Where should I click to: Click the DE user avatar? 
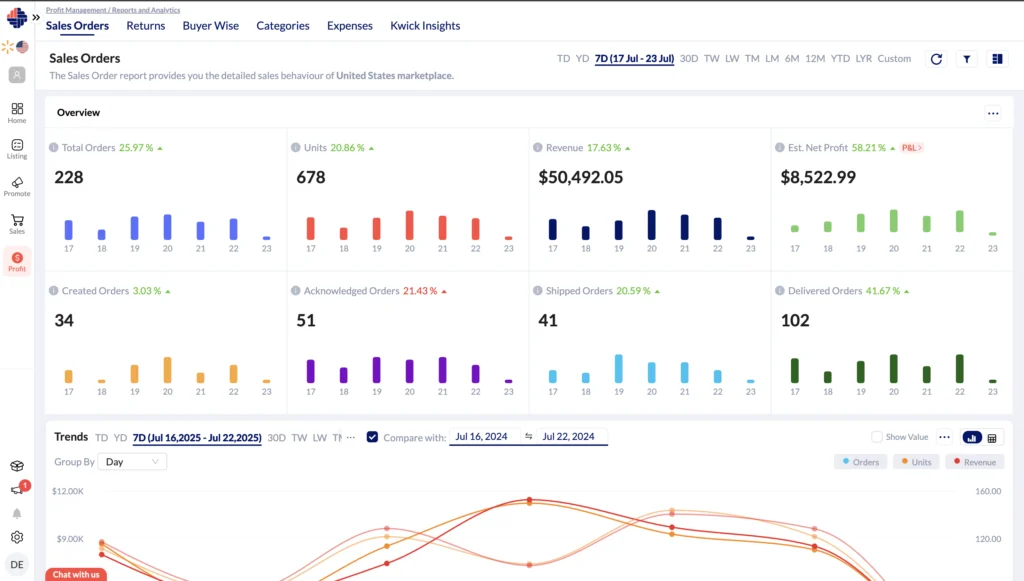(17, 565)
